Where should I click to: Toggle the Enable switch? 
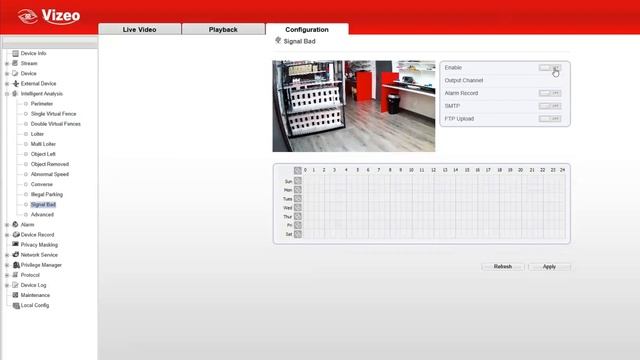pyautogui.click(x=550, y=68)
